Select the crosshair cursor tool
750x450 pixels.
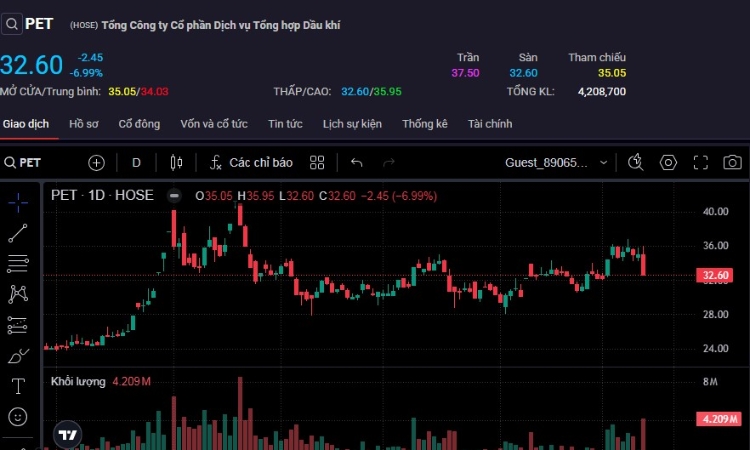tap(18, 202)
